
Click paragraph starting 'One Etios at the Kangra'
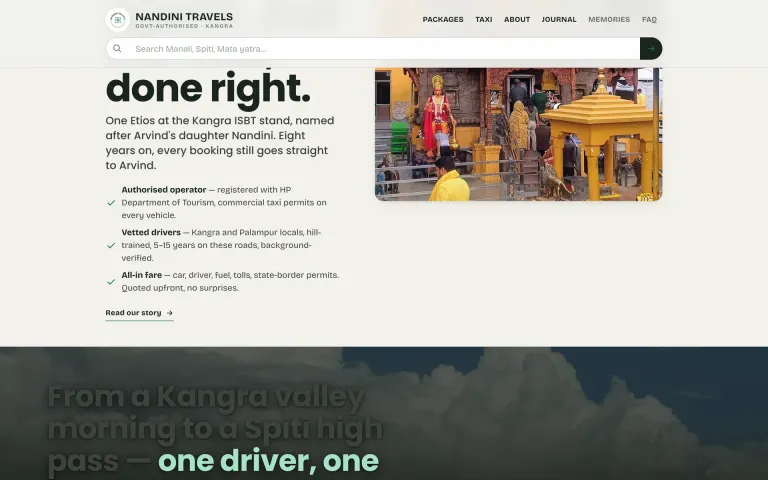(x=220, y=143)
